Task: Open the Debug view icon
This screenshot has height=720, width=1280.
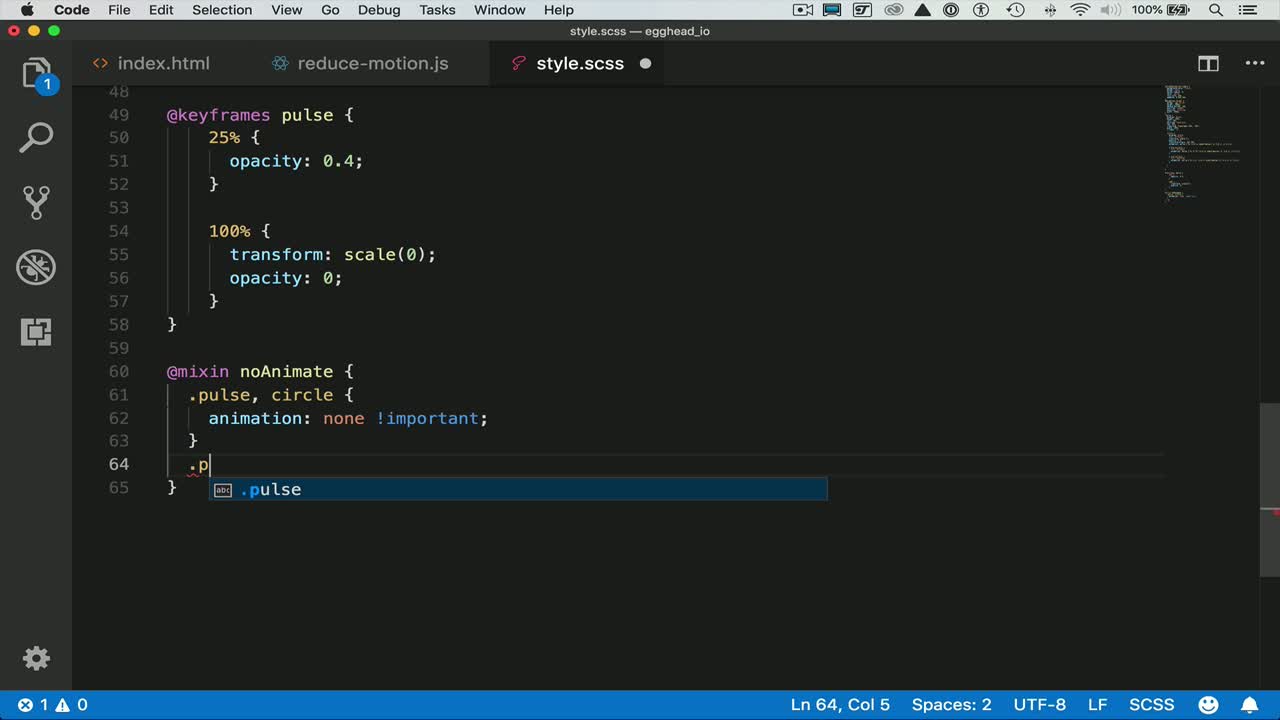Action: 36,268
